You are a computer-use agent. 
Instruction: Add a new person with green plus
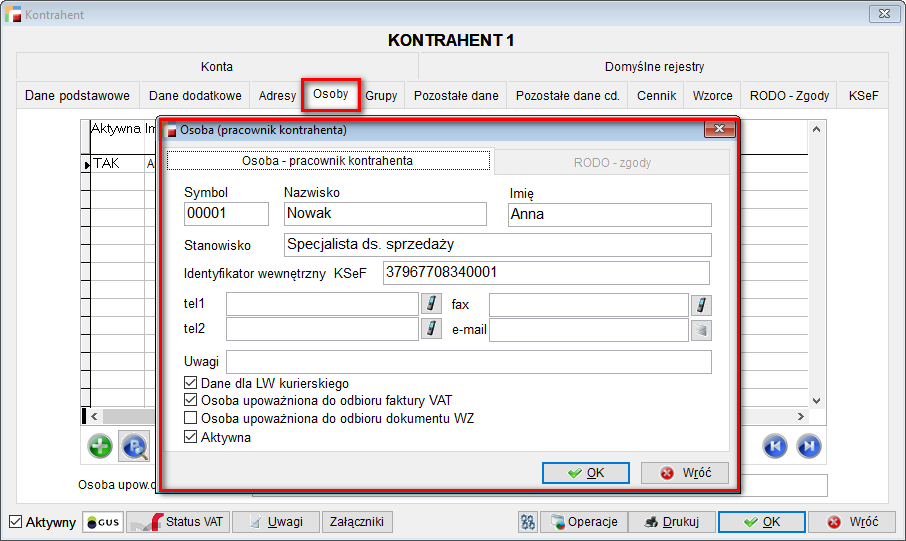click(100, 446)
